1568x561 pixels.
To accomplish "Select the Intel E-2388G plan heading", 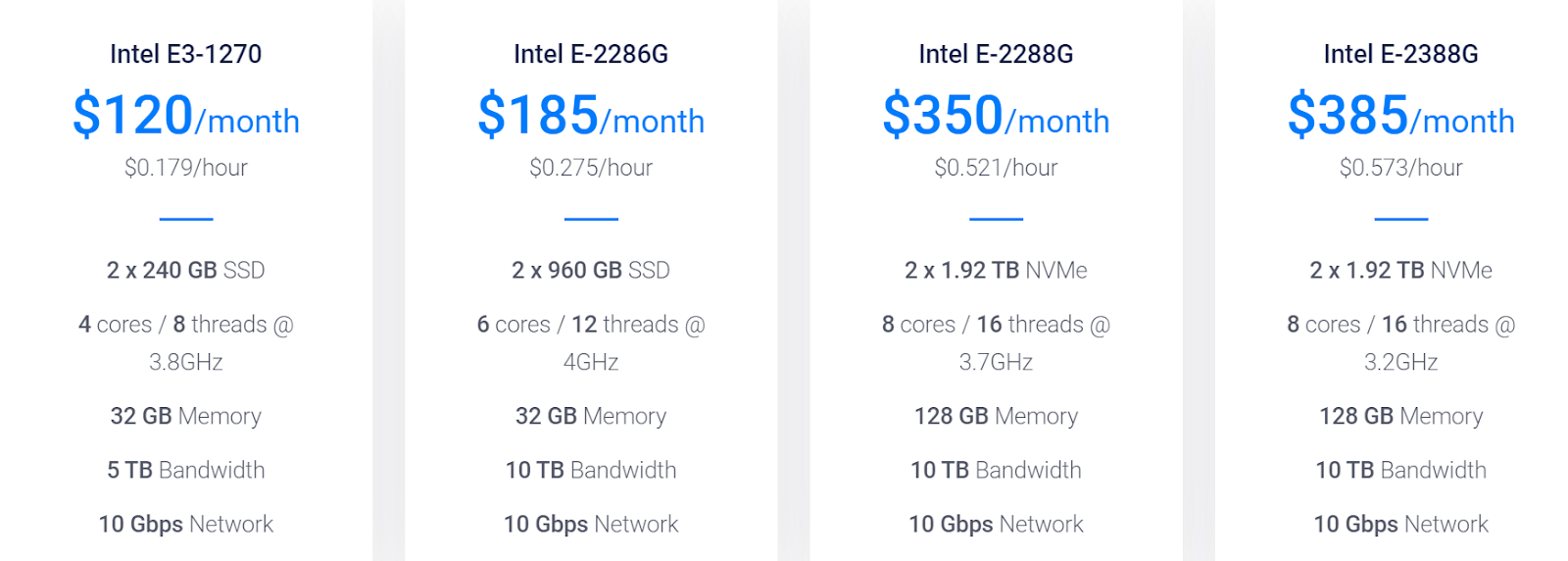I will pos(1401,54).
